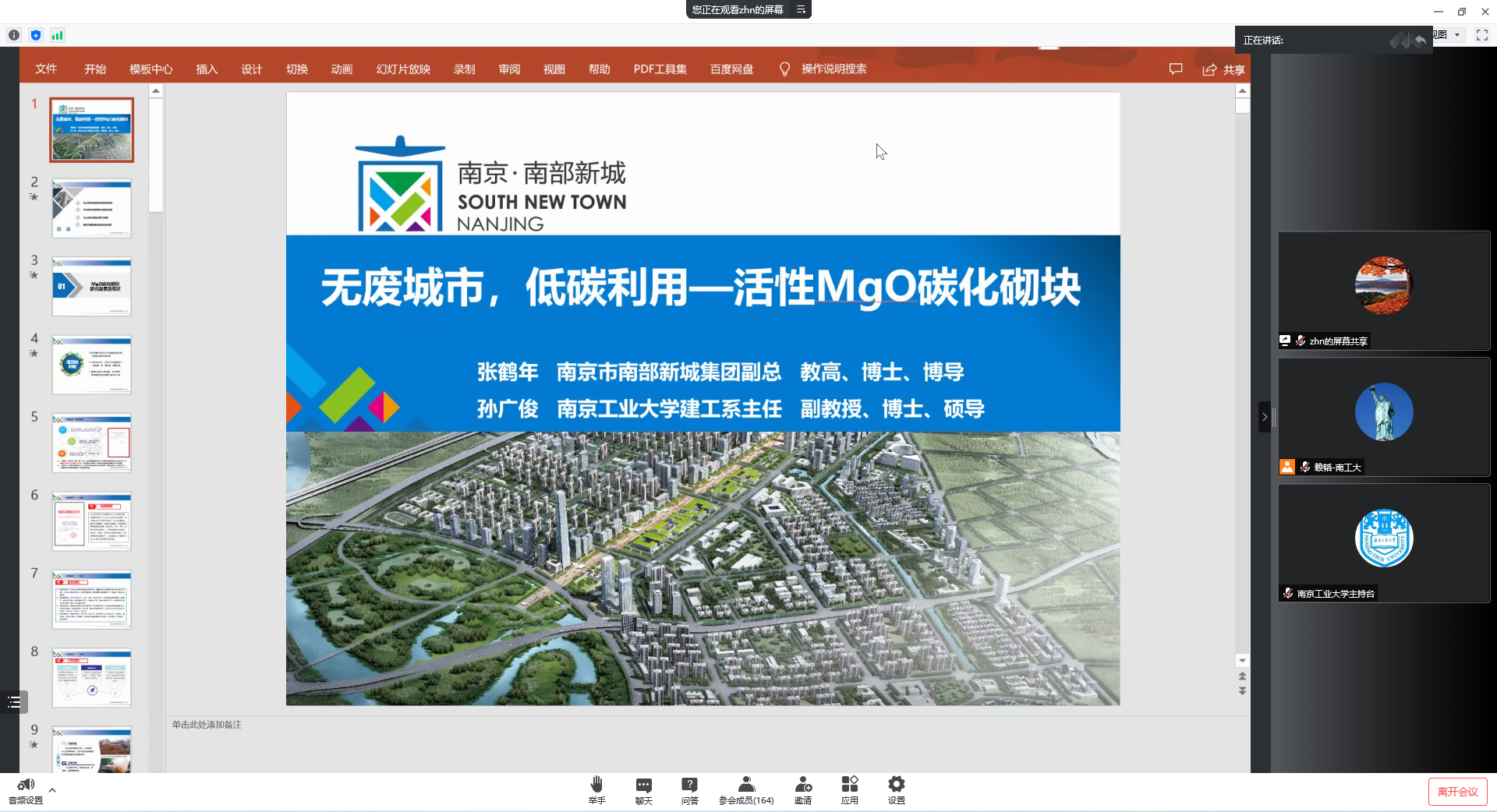Click the blue security shield icon
The image size is (1497, 812).
(x=36, y=35)
